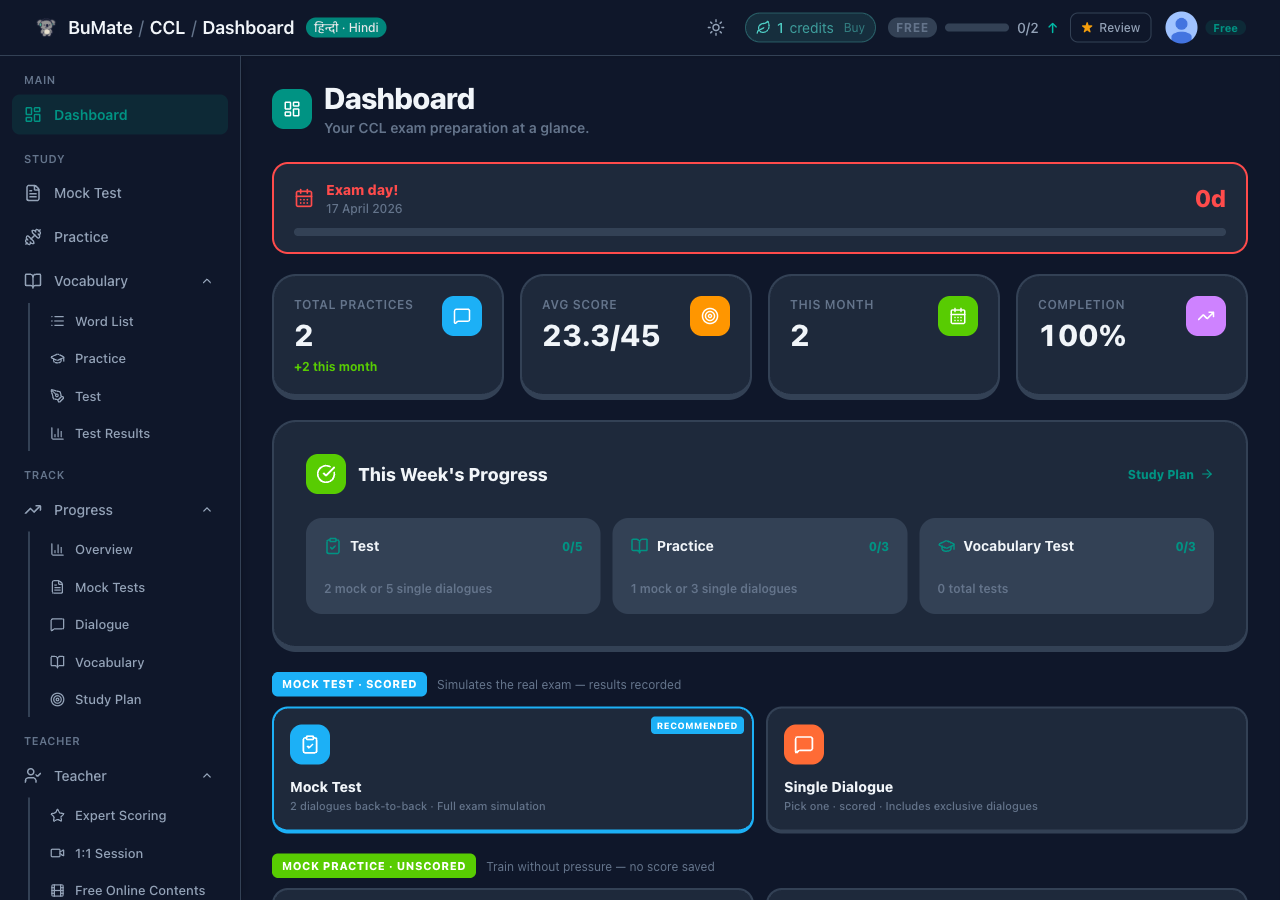Open Practice under Study in sidebar
This screenshot has height=900, width=1280.
(x=120, y=237)
